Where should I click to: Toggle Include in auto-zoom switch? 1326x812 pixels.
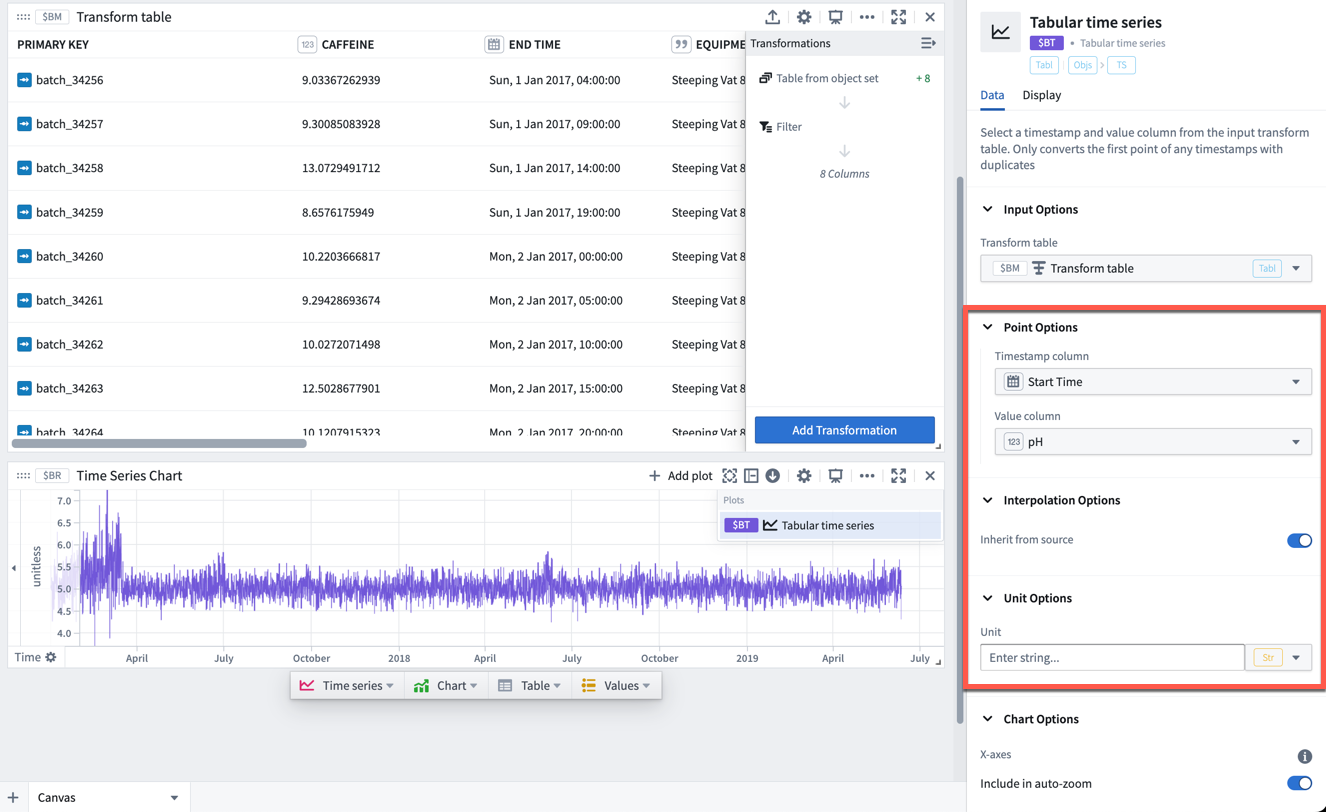click(x=1299, y=783)
